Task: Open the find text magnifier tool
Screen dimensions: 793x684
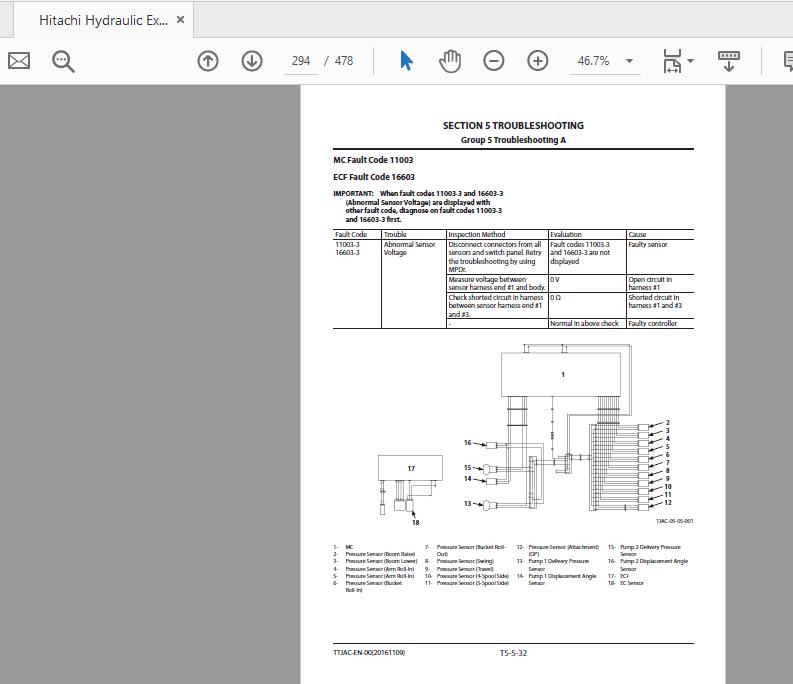Action: click(x=63, y=62)
